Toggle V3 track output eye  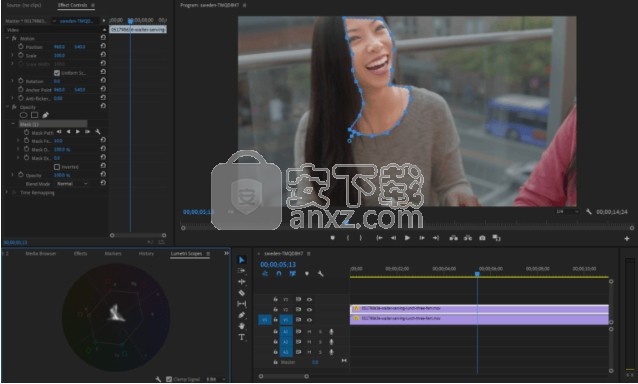309,299
